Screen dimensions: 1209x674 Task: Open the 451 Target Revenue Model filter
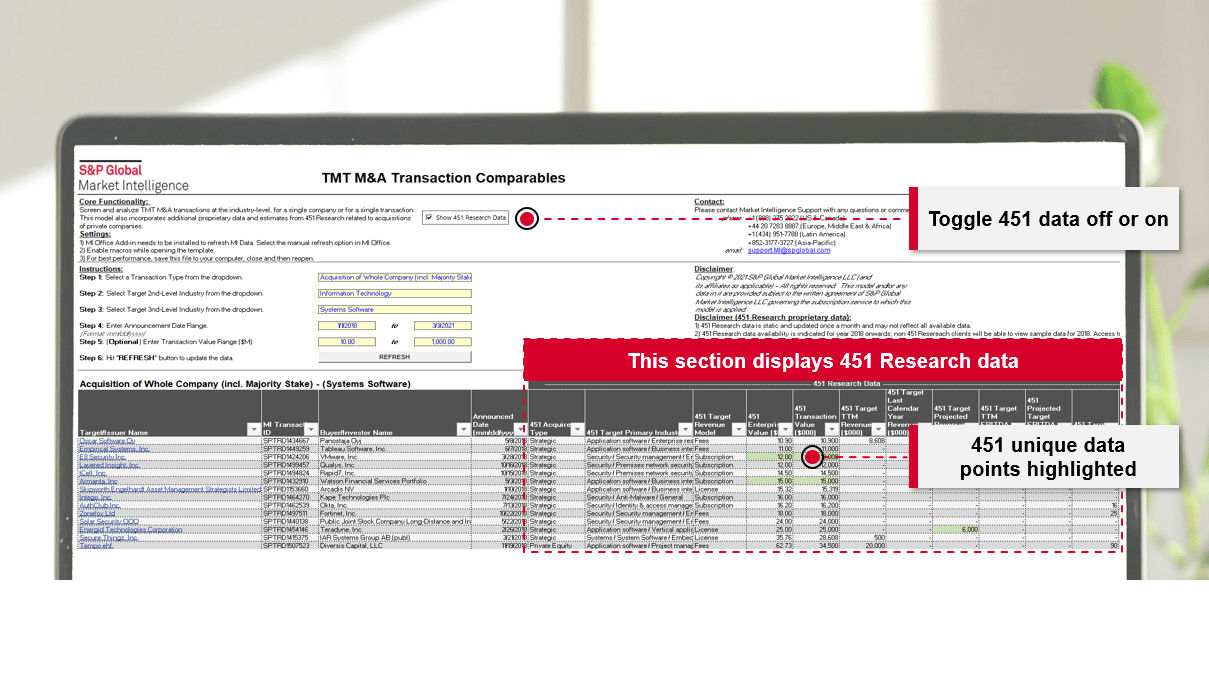739,429
